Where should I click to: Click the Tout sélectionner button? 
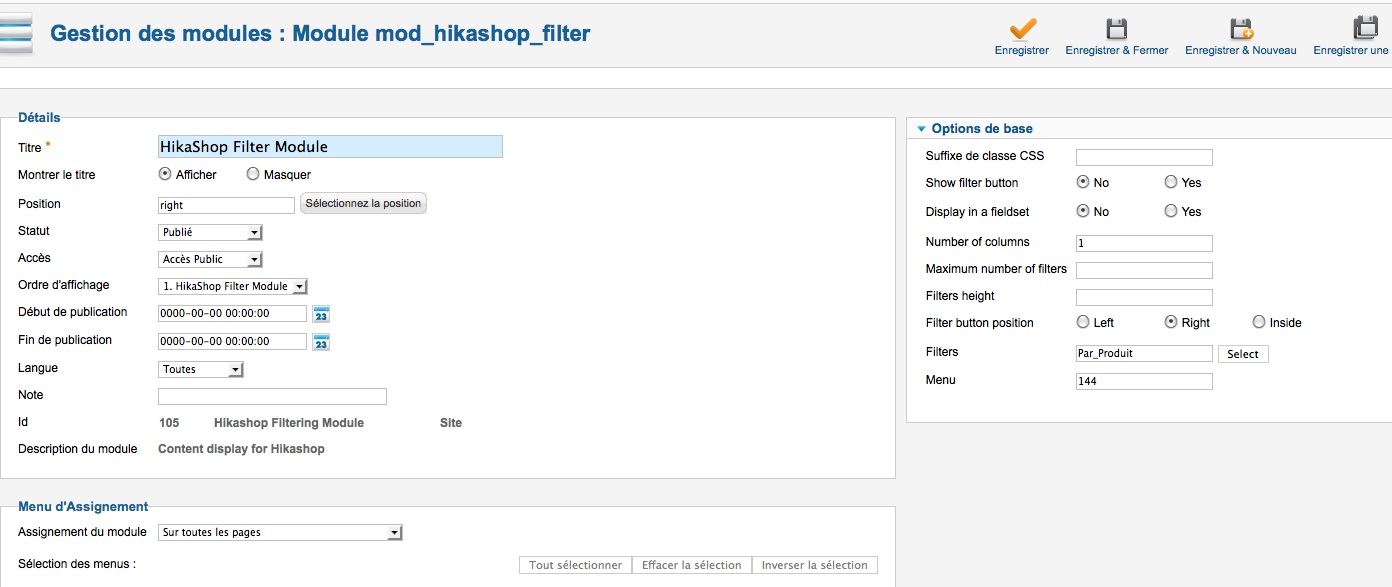575,565
